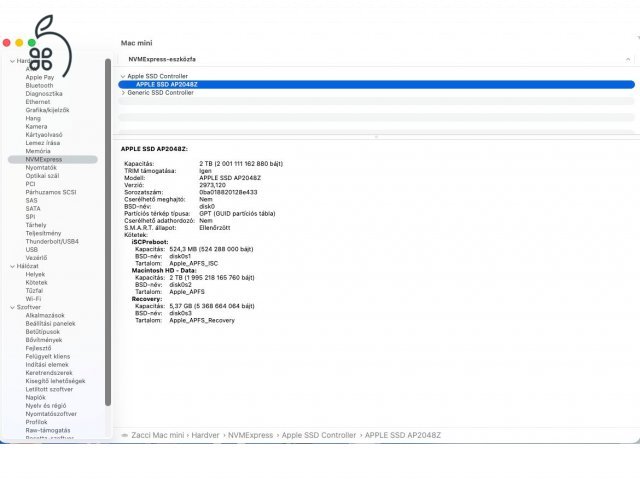Open Grafika/kijelzők in the sidebar
Screen dimensions: 640x480
tap(47, 110)
